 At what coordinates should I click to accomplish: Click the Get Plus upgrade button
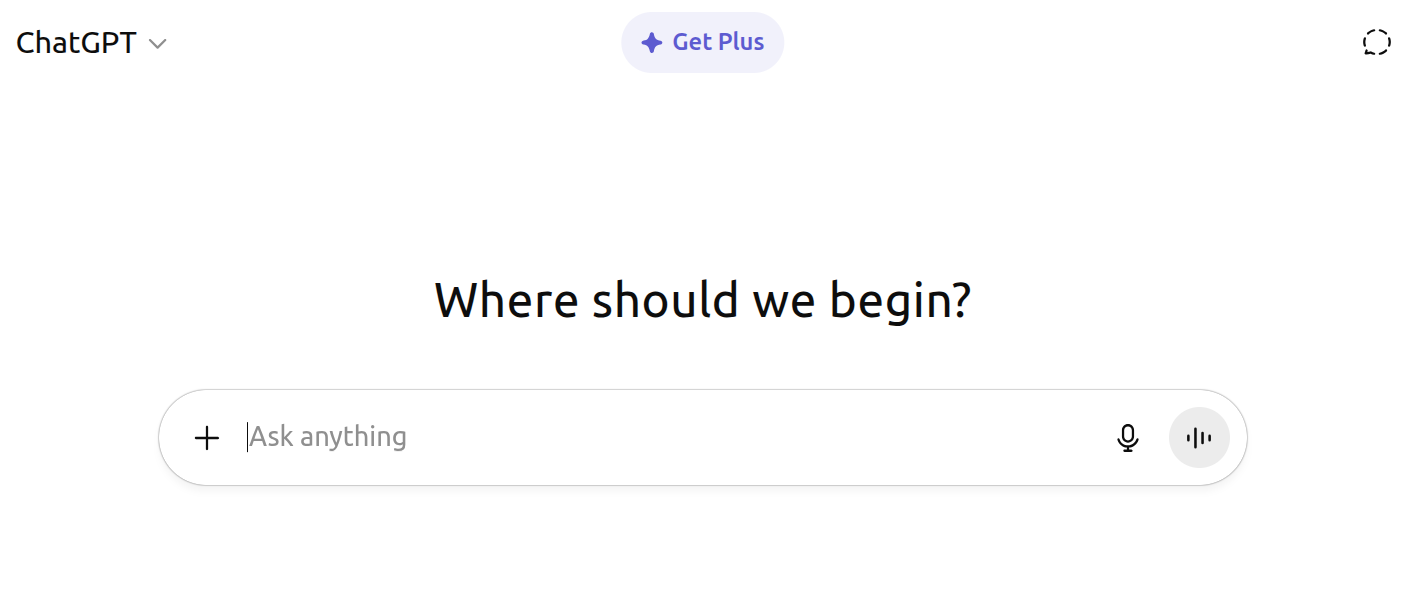pyautogui.click(x=702, y=42)
